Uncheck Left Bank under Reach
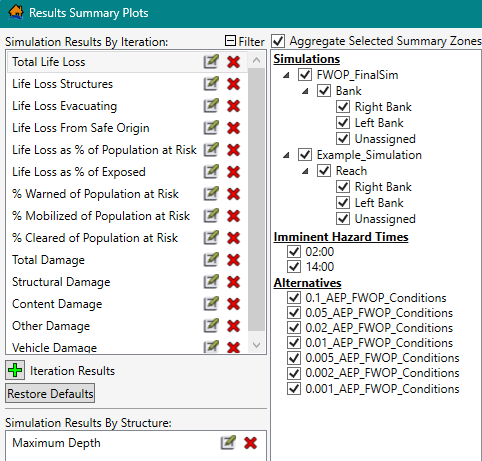Image resolution: width=482 pixels, height=461 pixels. pyautogui.click(x=343, y=203)
